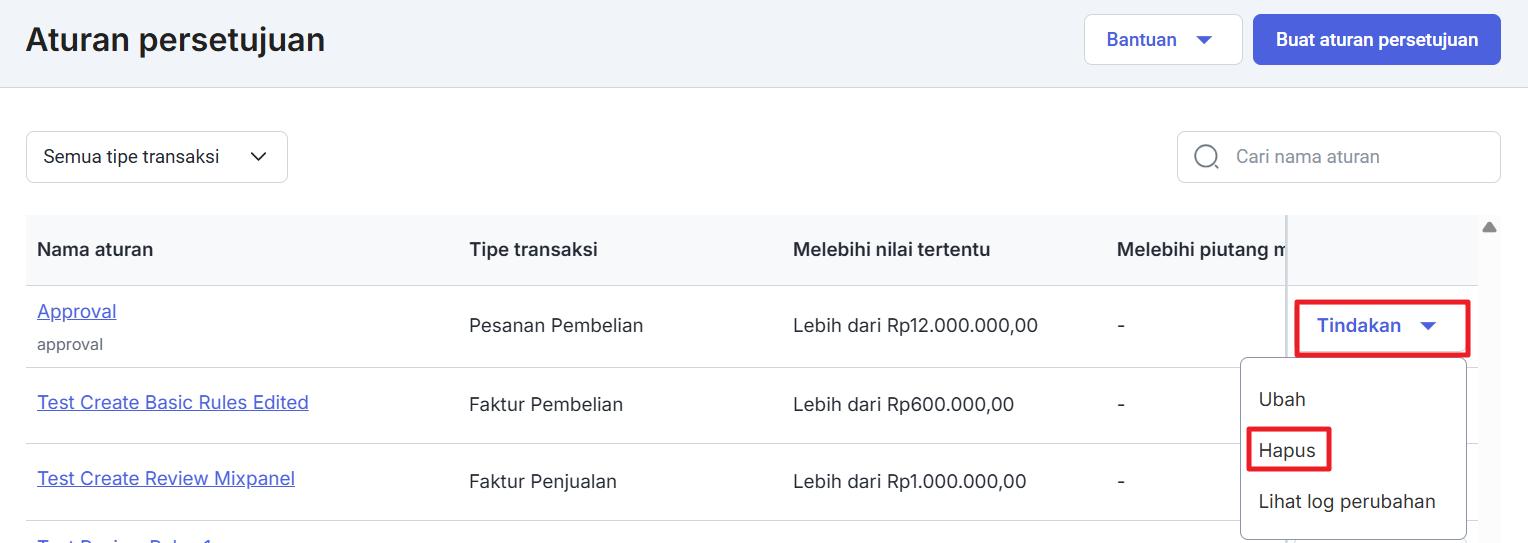Click the caret arrow beside Bantuan

point(1204,40)
